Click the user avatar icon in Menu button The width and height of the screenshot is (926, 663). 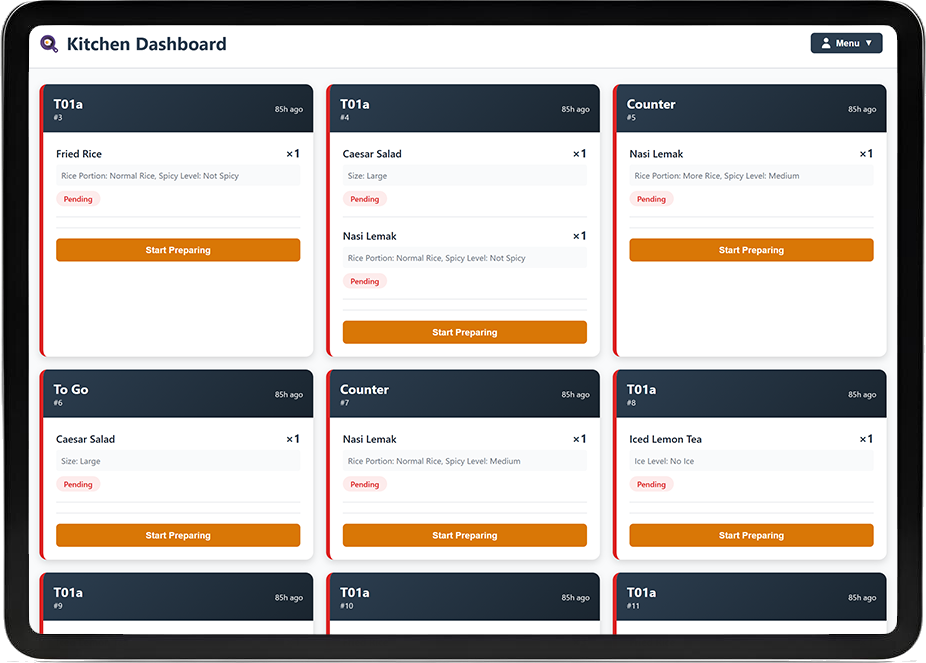pos(827,43)
